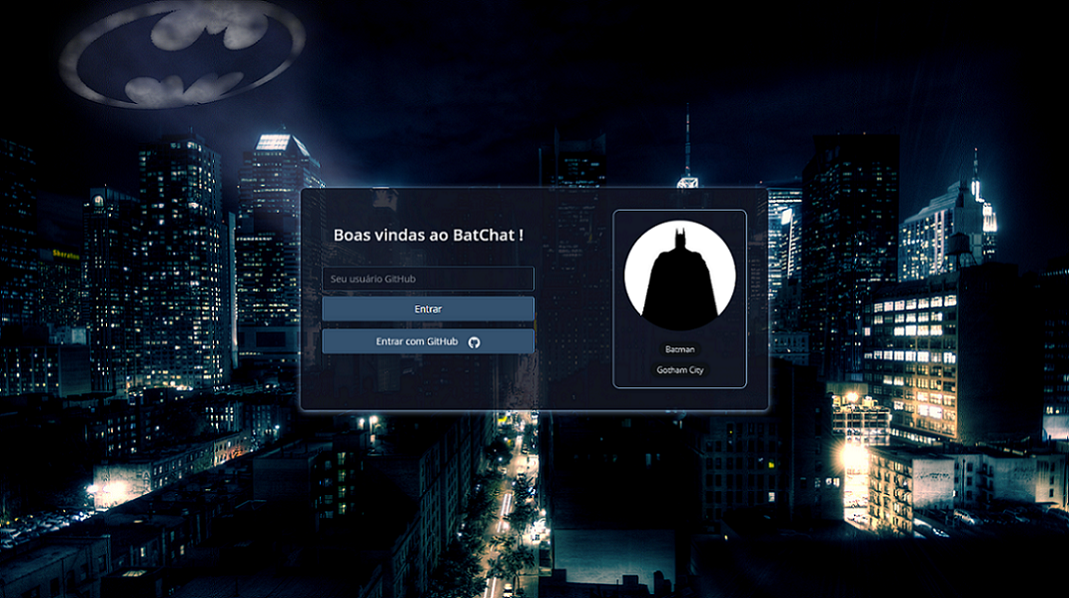Click the 'Gotham City' location label
The height and width of the screenshot is (598, 1069).
coord(679,369)
